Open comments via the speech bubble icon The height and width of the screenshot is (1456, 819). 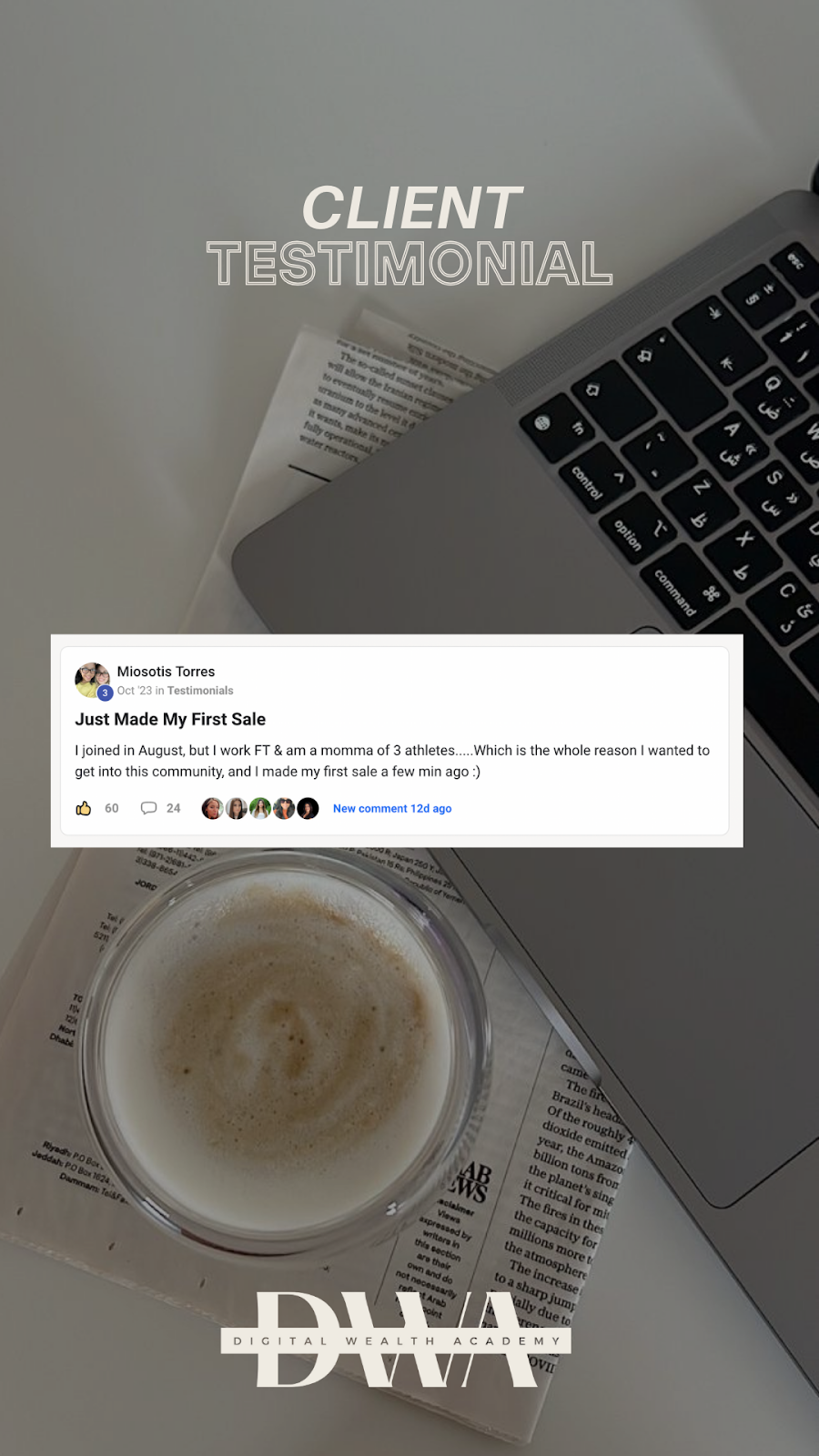(x=148, y=808)
